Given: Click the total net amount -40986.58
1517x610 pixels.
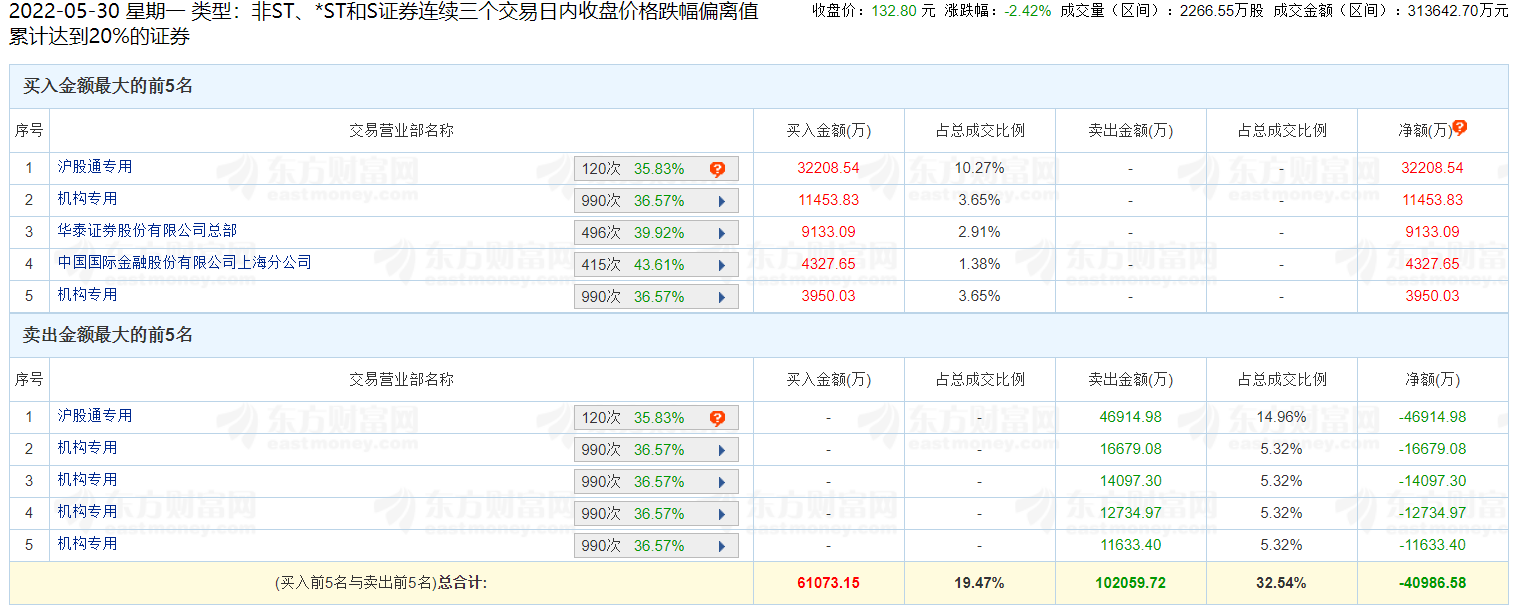Looking at the screenshot, I should click(1432, 582).
